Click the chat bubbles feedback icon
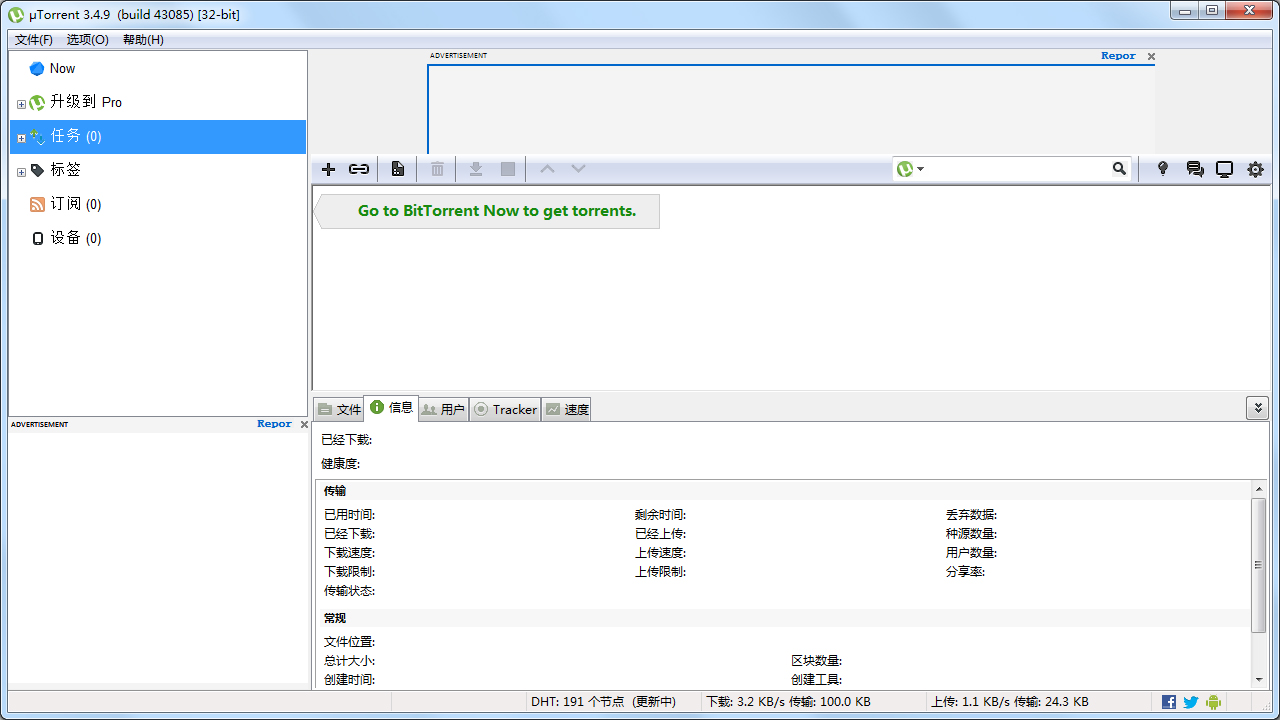1280x720 pixels. coord(1195,169)
